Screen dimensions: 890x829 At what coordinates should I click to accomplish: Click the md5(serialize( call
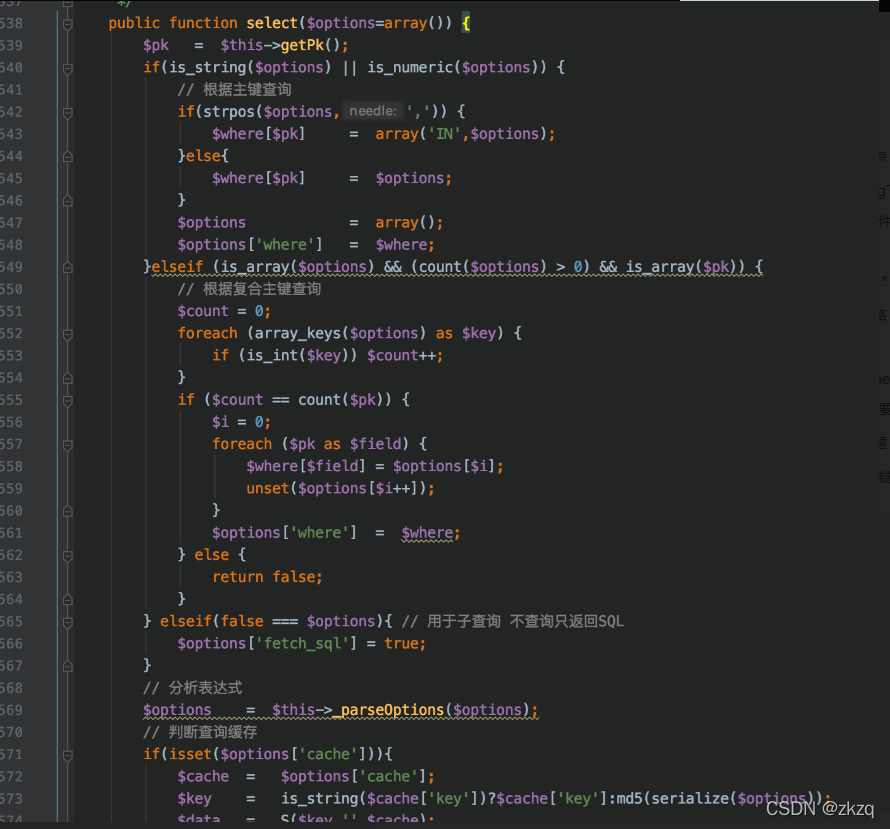(x=677, y=798)
